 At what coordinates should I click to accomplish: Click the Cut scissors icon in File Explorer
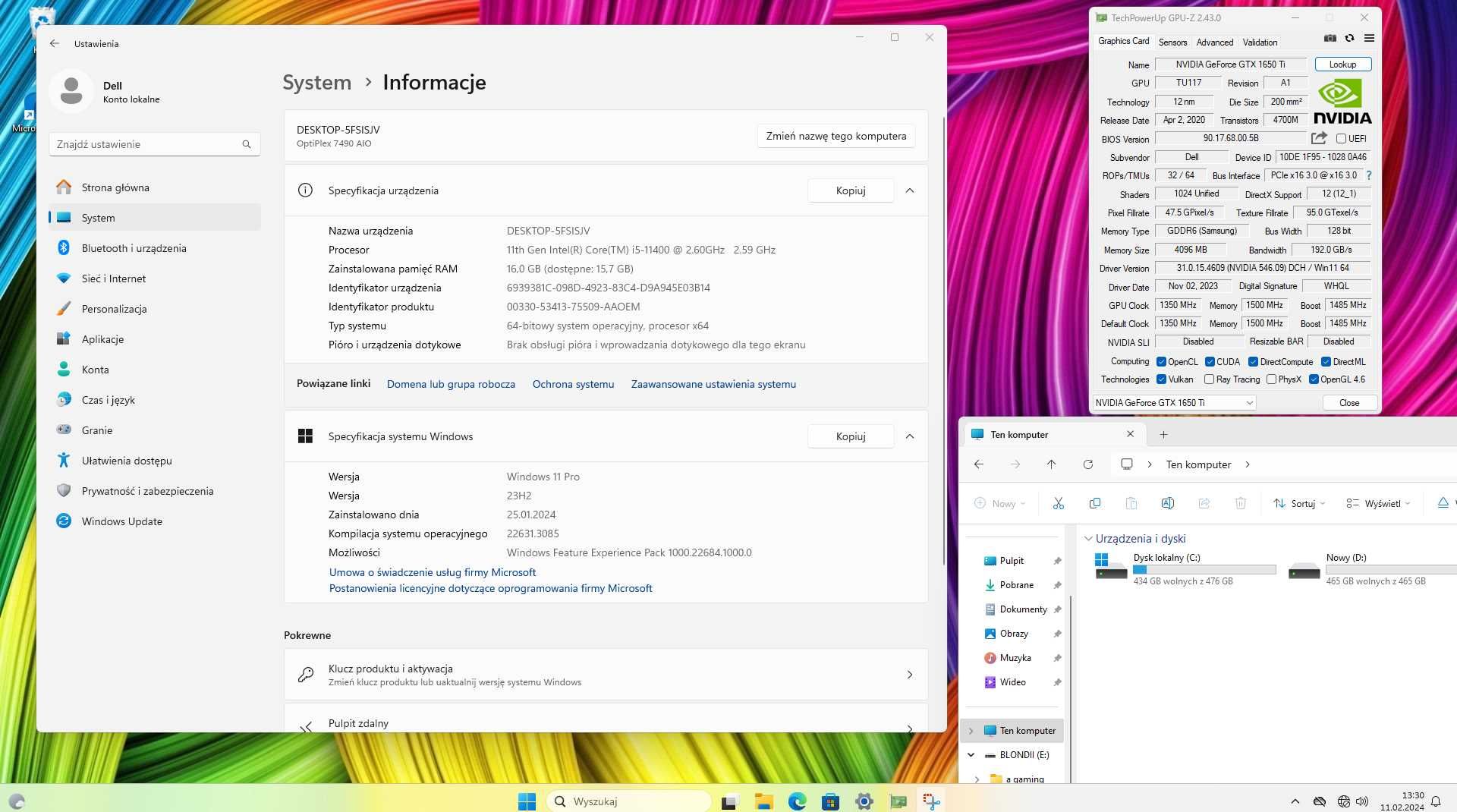(x=1059, y=503)
